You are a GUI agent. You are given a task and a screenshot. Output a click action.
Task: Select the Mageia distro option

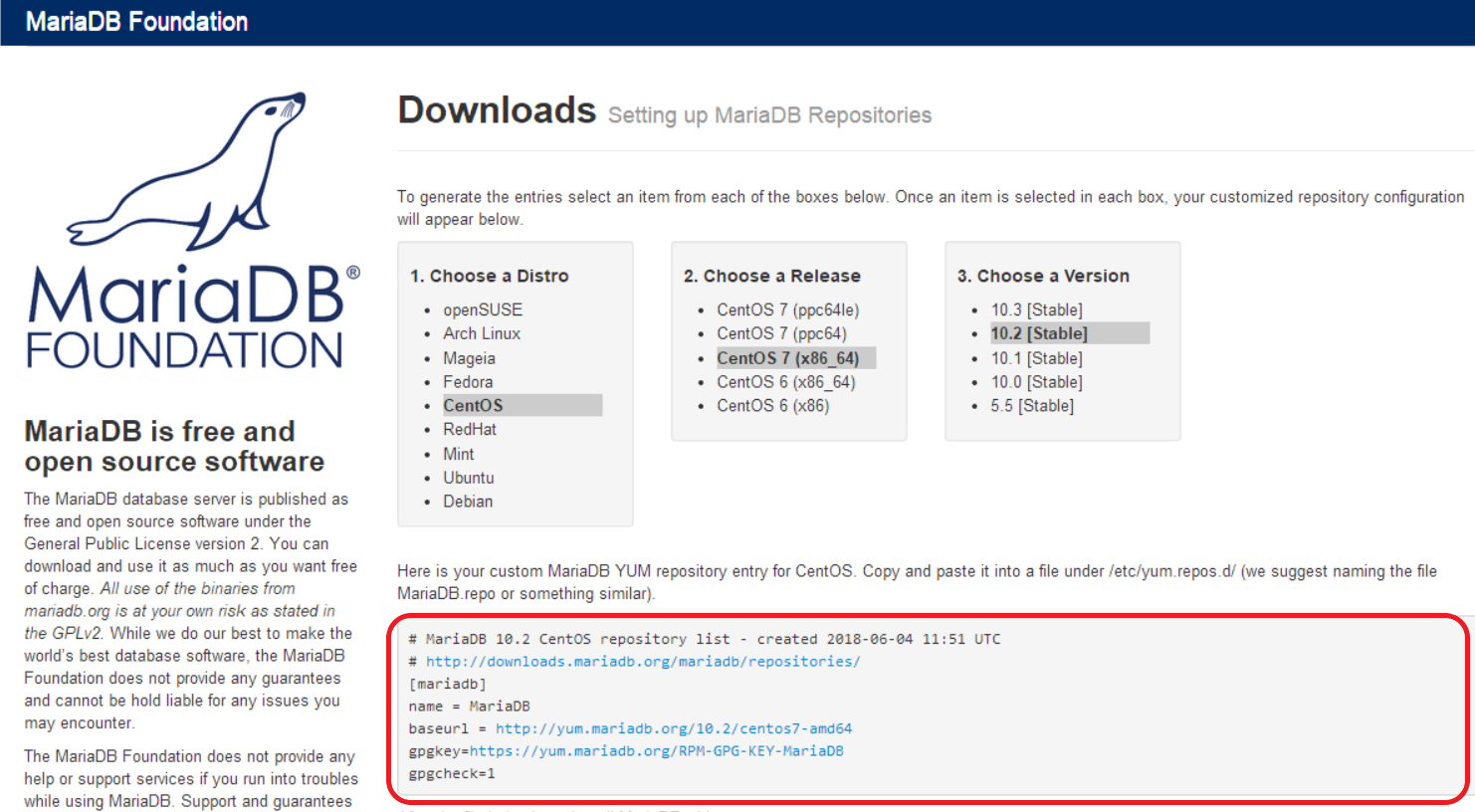tap(469, 358)
